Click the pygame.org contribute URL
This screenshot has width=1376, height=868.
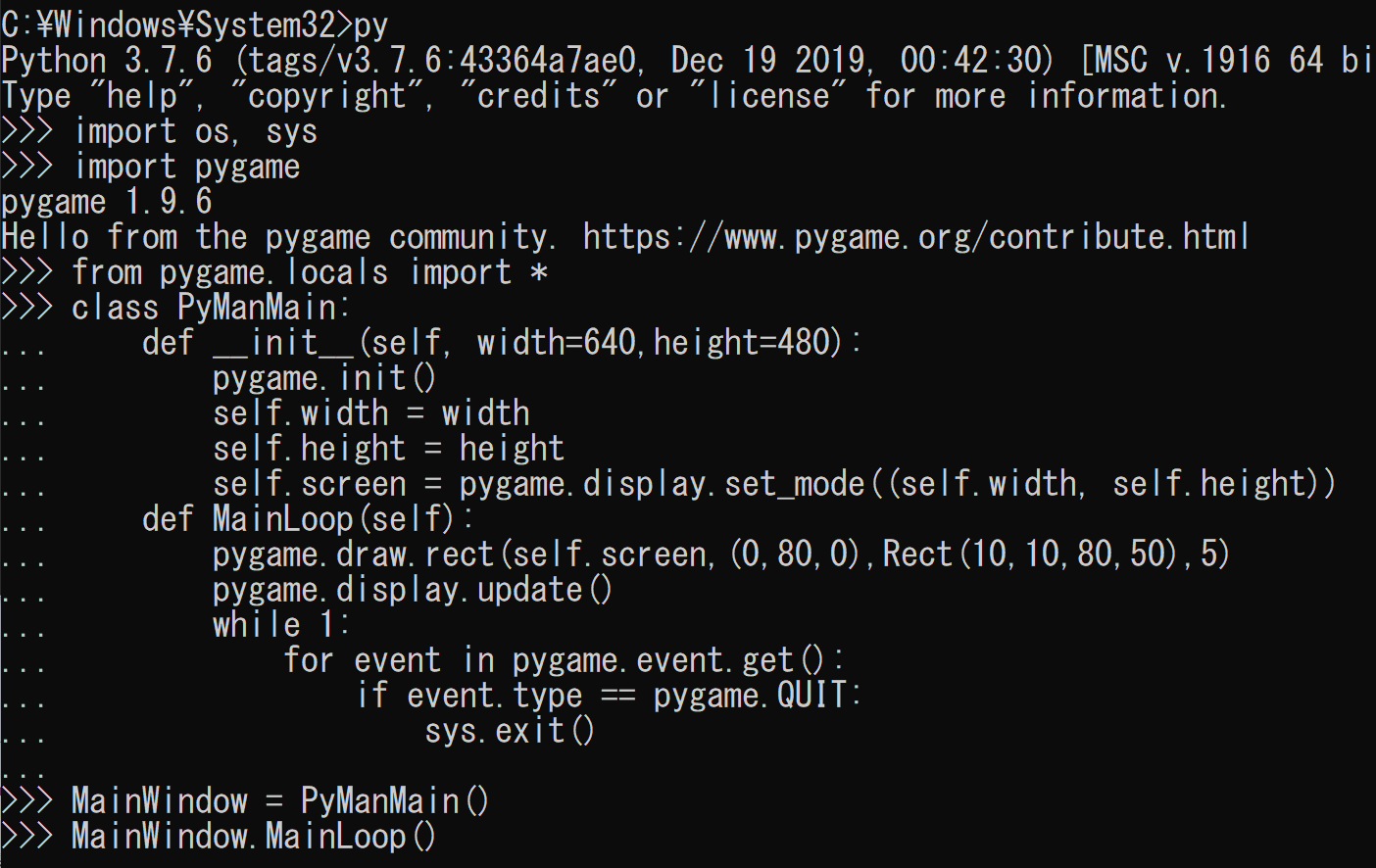915,237
